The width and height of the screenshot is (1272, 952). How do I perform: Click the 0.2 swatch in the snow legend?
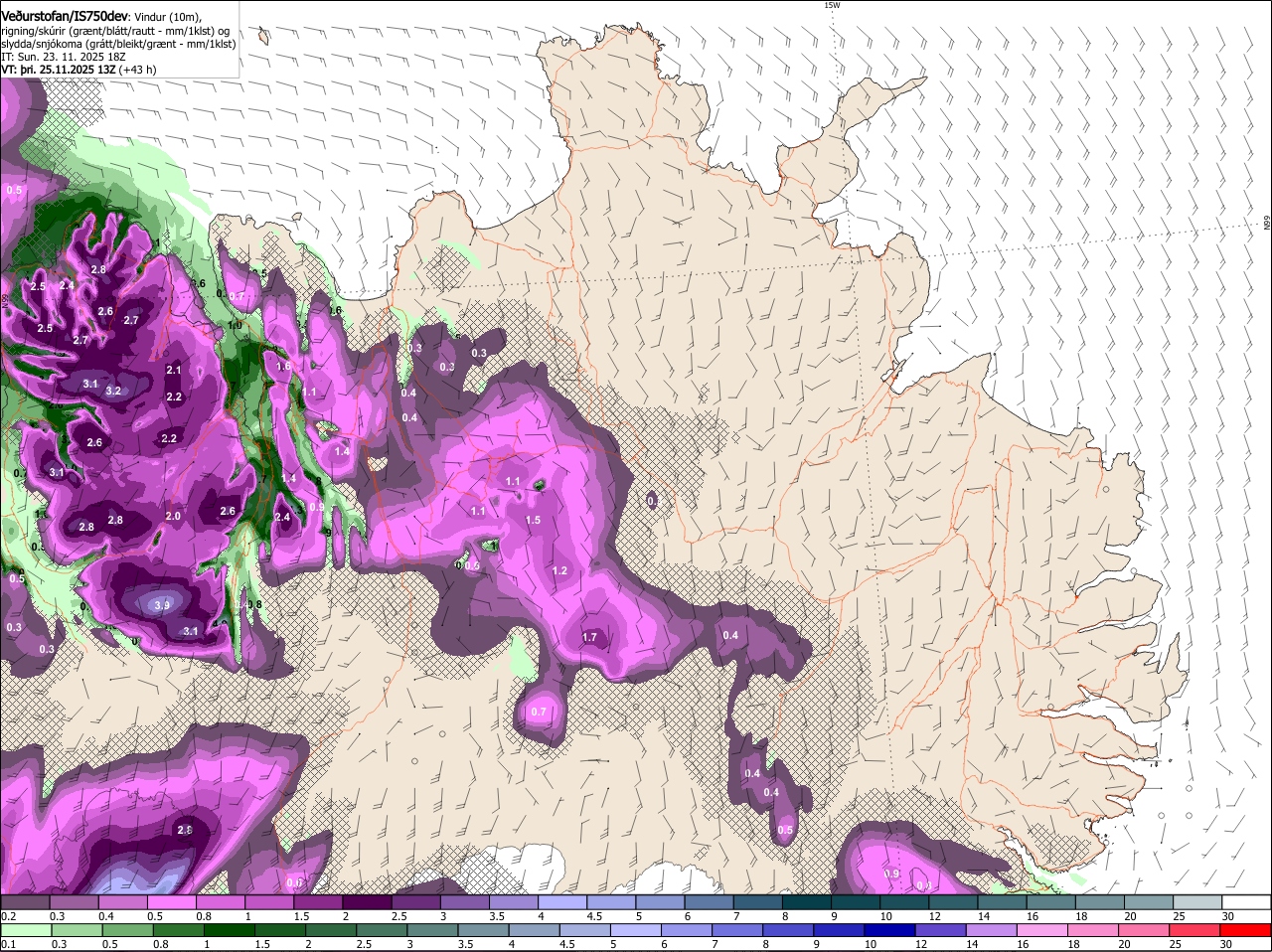point(25,901)
